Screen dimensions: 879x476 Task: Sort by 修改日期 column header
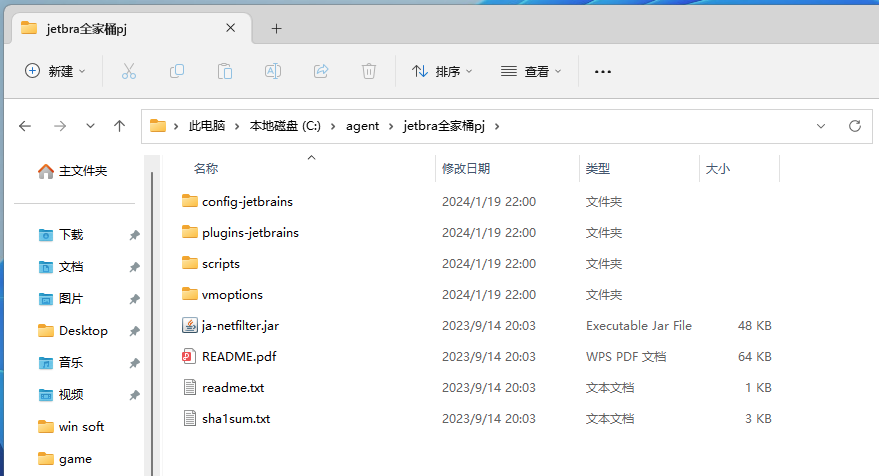pos(466,169)
